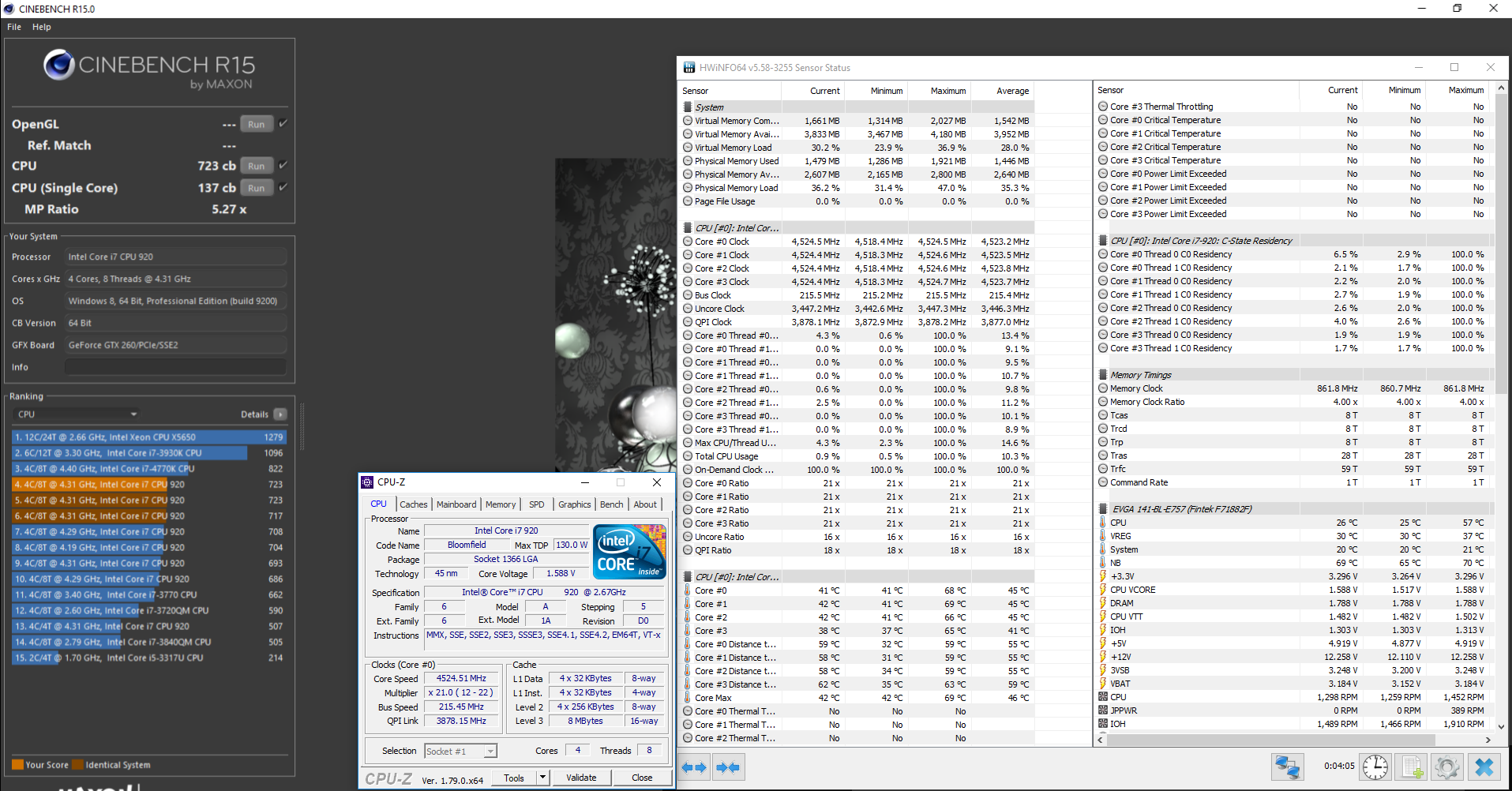Switch to CPU-Z Caches tab
This screenshot has width=1512, height=791.
point(413,504)
